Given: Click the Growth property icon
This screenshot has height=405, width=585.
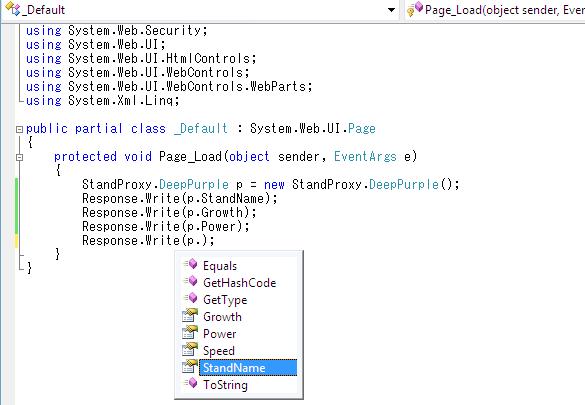Looking at the screenshot, I should [190, 315].
